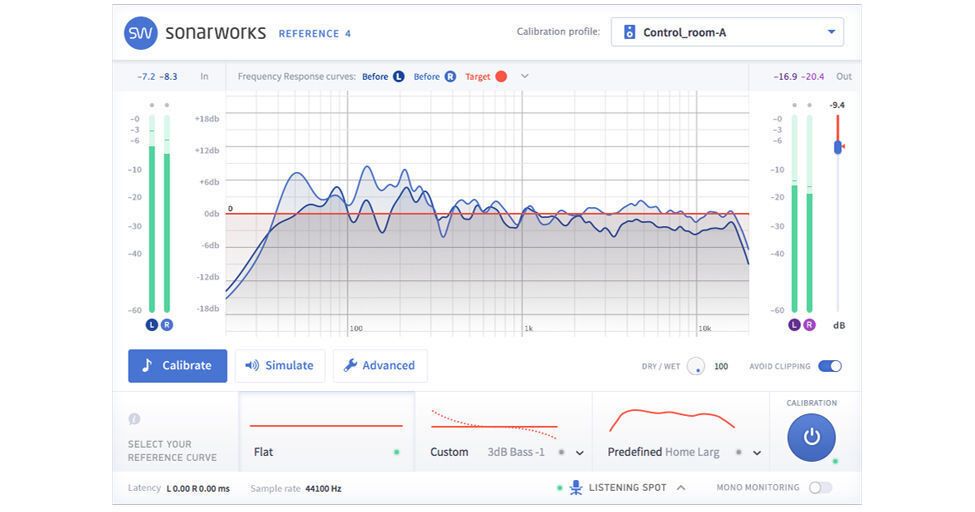Image resolution: width=975 pixels, height=512 pixels.
Task: Click the output level reading -16.9
Action: [x=785, y=77]
